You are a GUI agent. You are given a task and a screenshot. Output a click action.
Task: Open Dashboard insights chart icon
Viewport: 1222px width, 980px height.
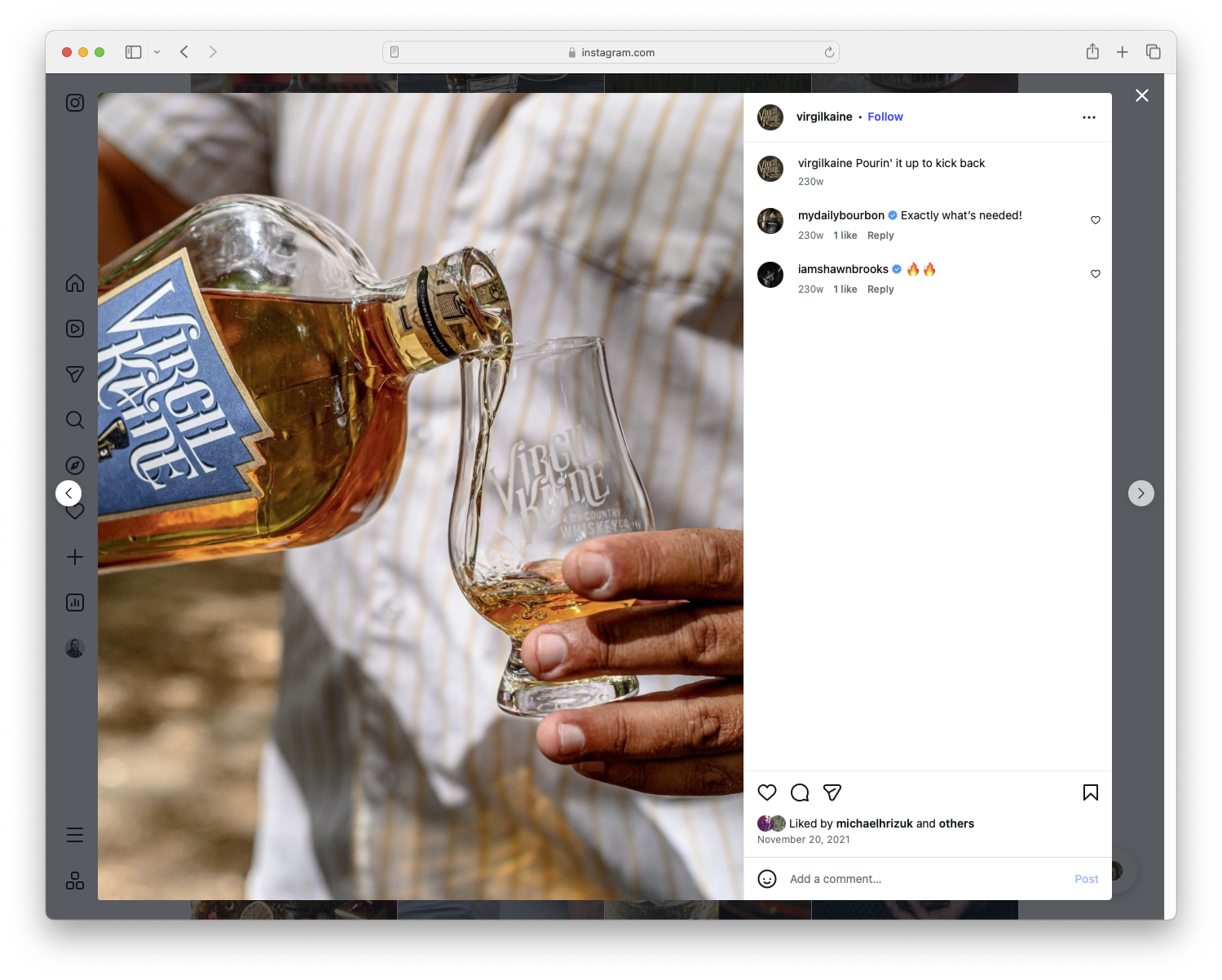[75, 603]
